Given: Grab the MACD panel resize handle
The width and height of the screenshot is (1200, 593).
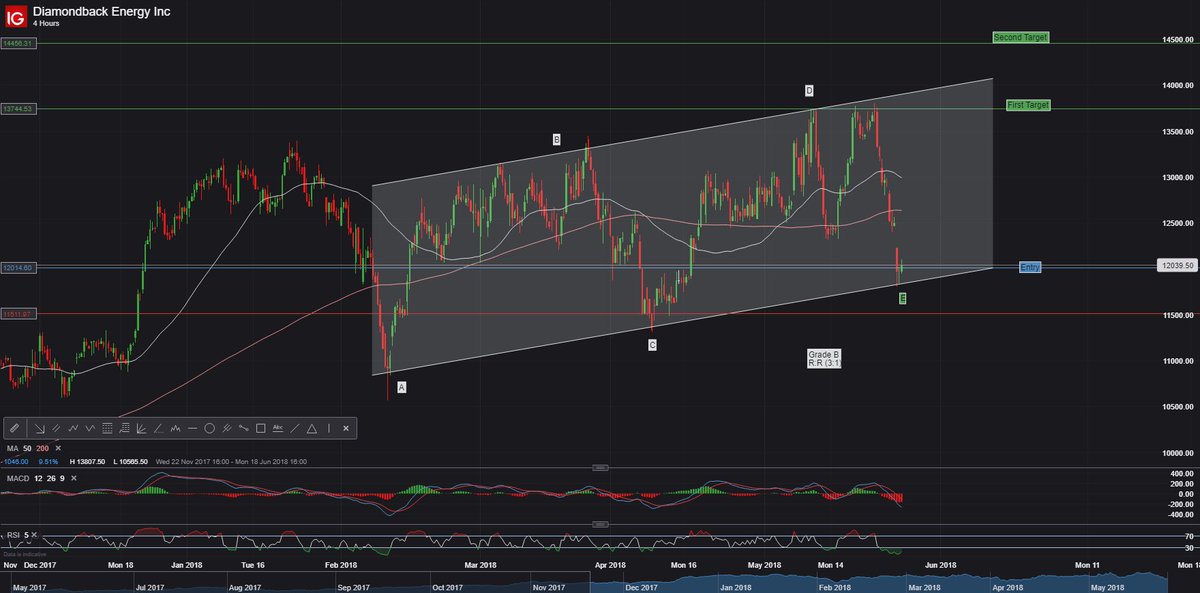Looking at the screenshot, I should [x=600, y=467].
